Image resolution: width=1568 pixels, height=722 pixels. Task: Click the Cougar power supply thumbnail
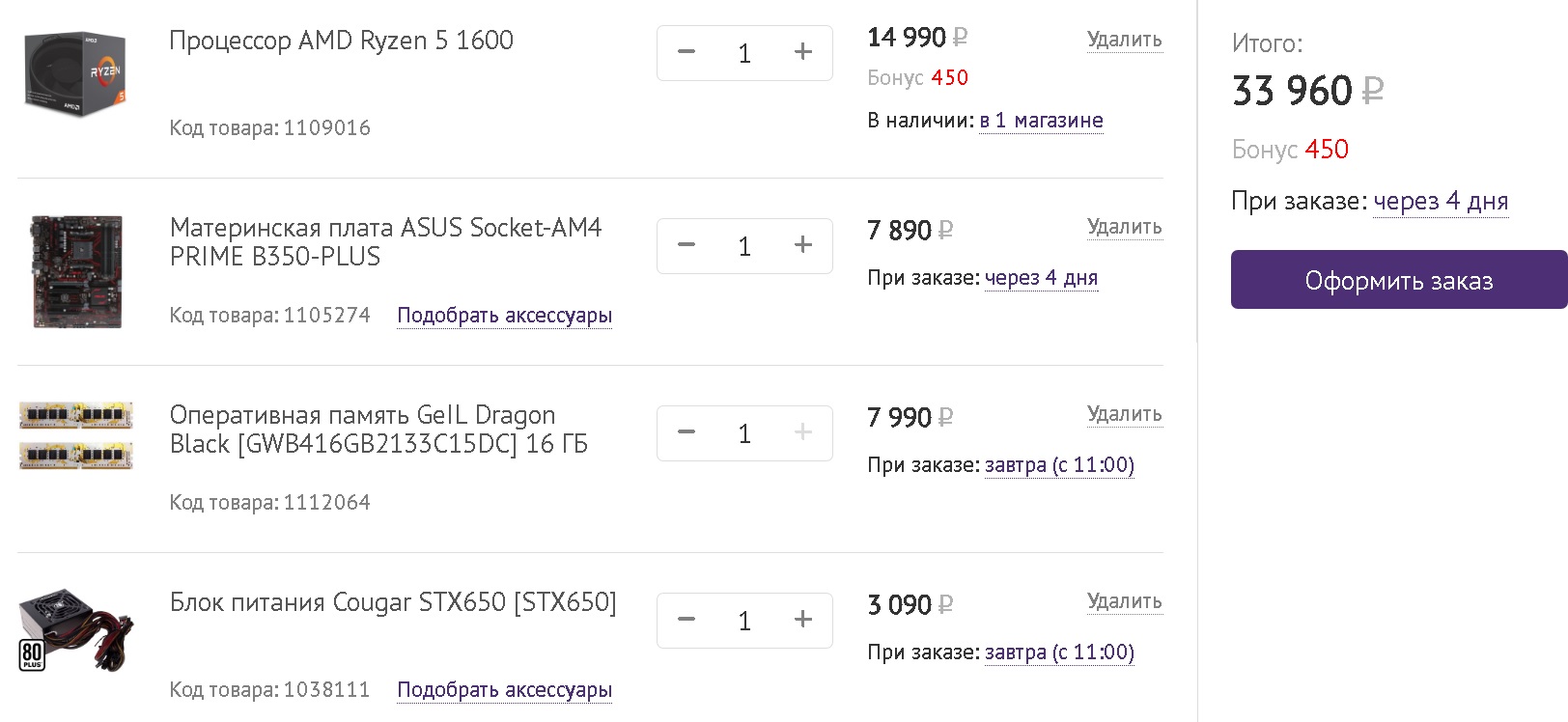click(x=76, y=627)
